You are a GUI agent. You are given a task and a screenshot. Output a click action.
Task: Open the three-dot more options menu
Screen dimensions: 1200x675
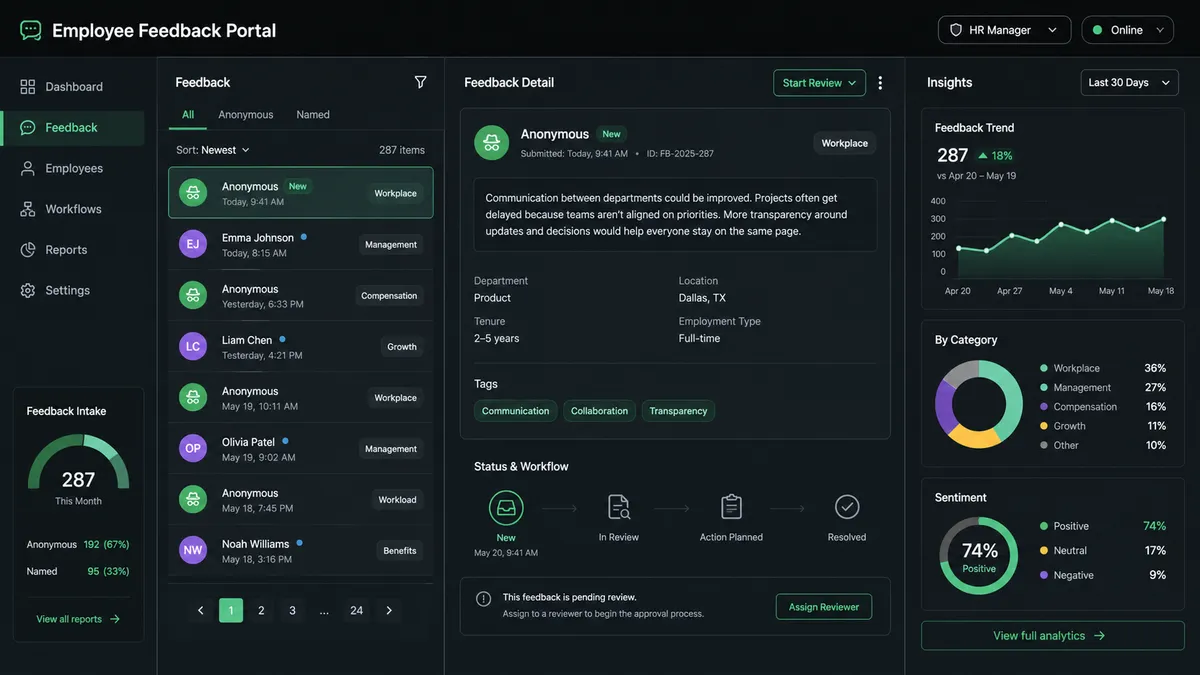[x=880, y=83]
